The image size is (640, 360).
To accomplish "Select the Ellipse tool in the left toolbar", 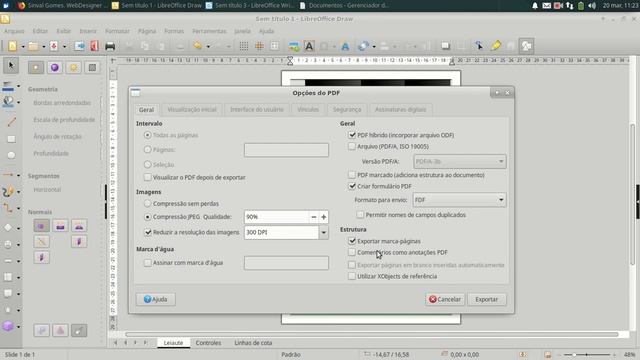I will [11, 156].
